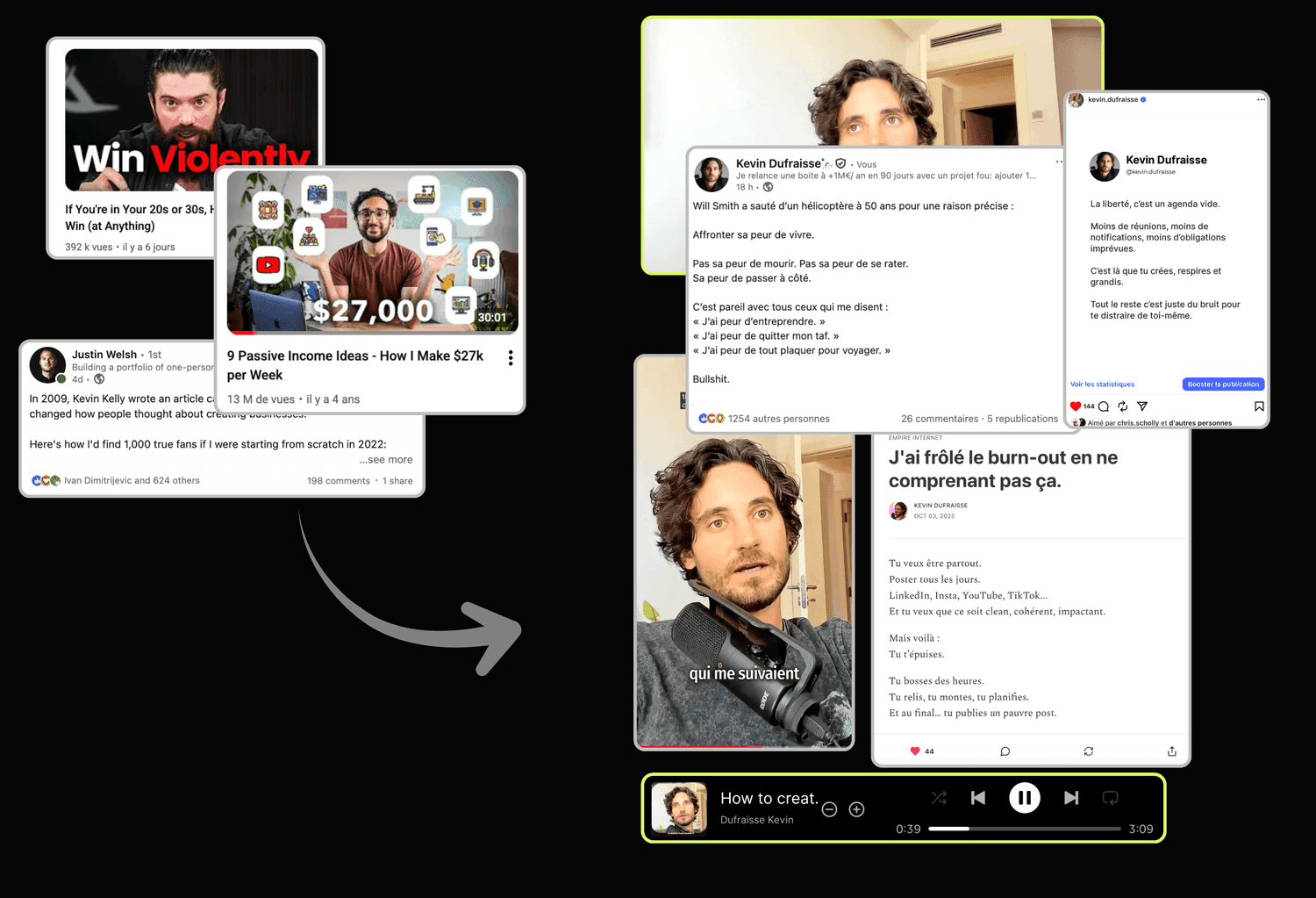1316x898 pixels.
Task: Pause the audio track playback
Action: click(x=1024, y=798)
